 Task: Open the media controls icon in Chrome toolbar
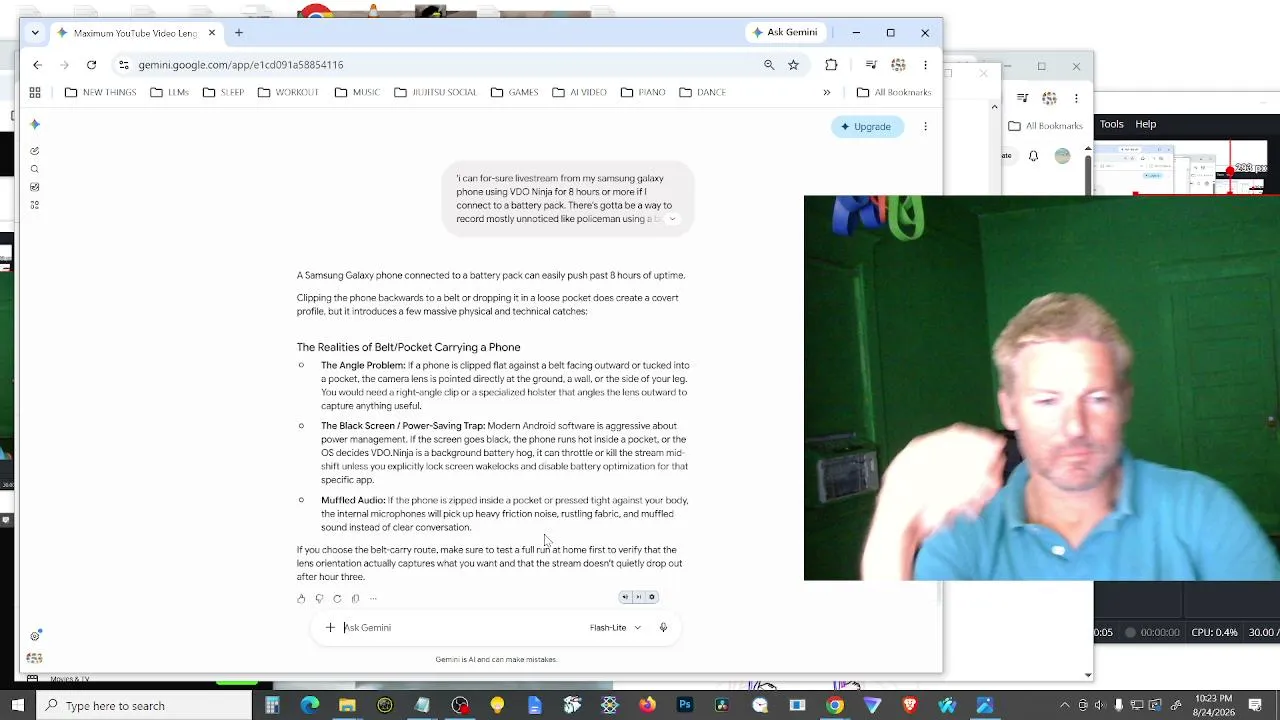coord(871,65)
